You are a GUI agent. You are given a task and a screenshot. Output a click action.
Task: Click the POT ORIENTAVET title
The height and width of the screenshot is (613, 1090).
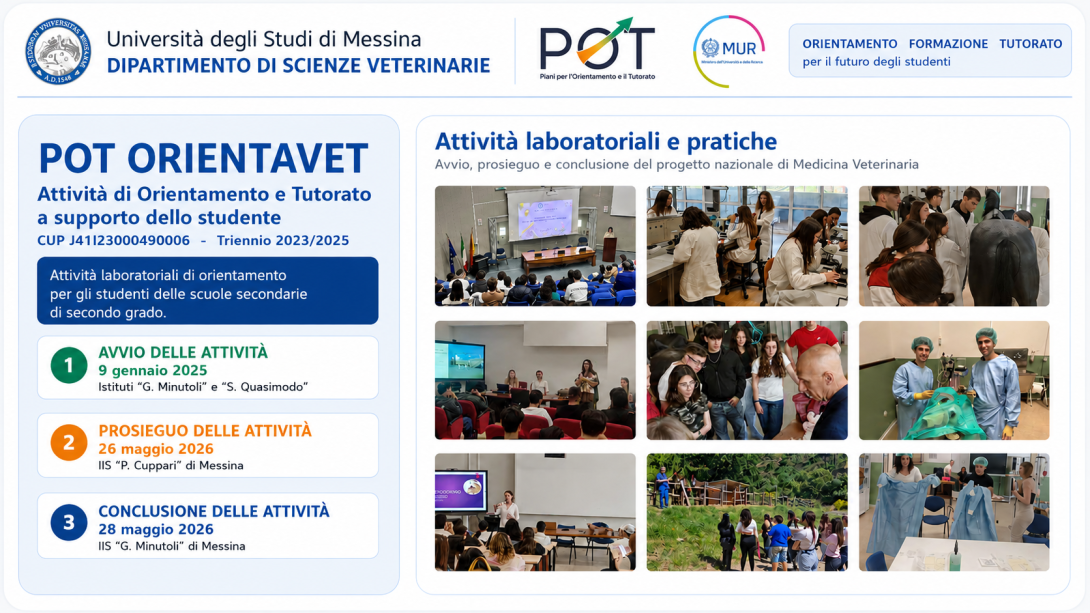pos(204,158)
